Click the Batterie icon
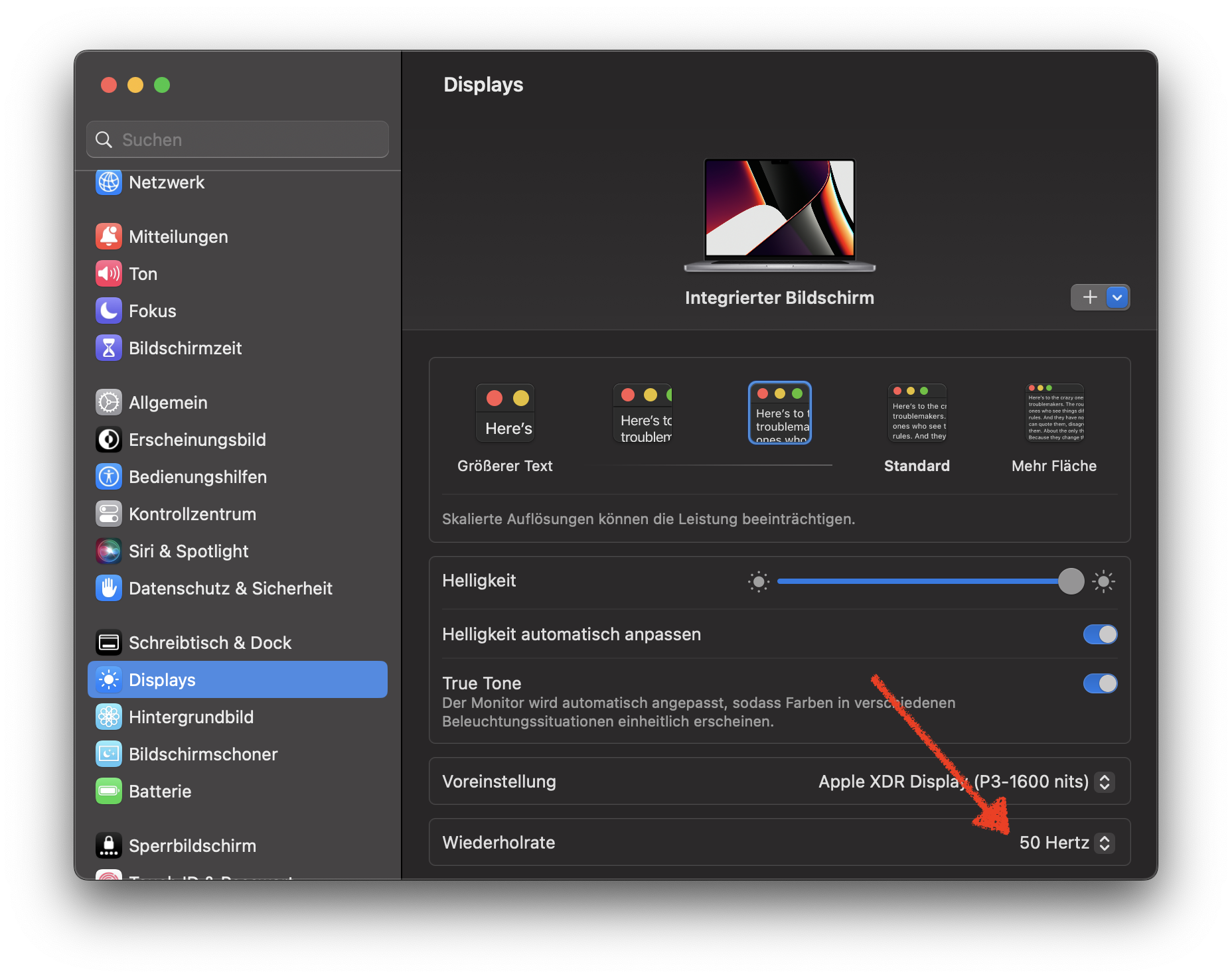Screen dimensions: 1232x978 (109, 791)
